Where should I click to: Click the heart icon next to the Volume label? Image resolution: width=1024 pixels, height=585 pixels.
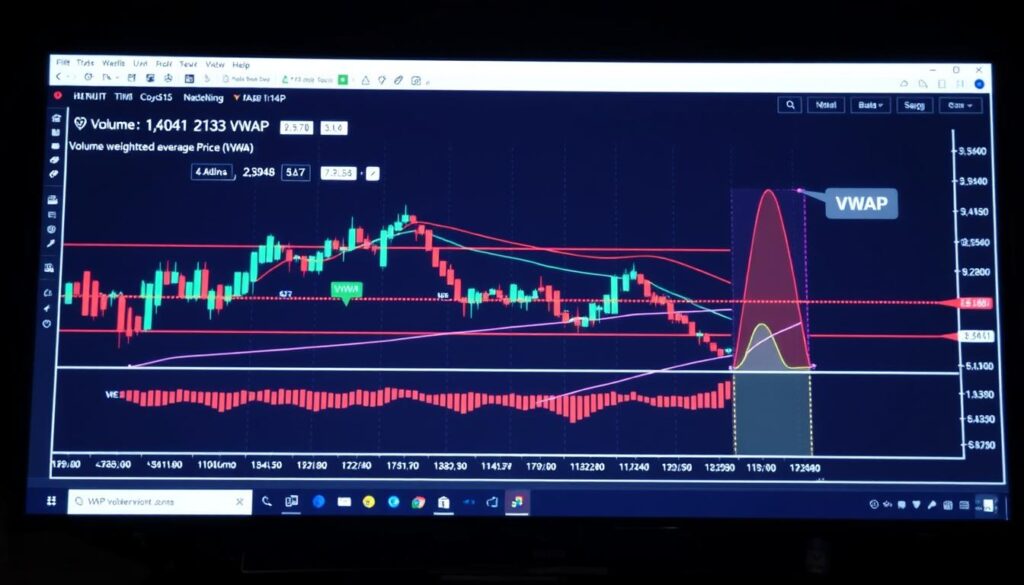80,124
